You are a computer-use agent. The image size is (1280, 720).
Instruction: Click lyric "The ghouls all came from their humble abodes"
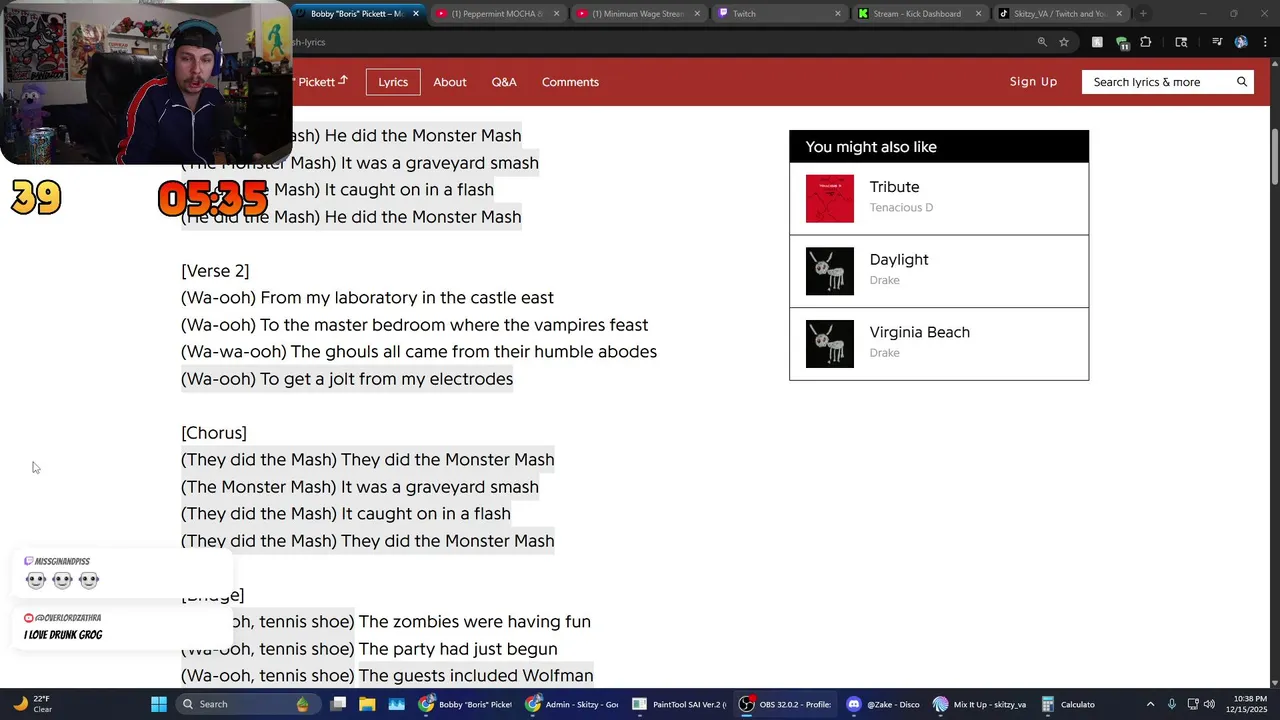click(474, 352)
